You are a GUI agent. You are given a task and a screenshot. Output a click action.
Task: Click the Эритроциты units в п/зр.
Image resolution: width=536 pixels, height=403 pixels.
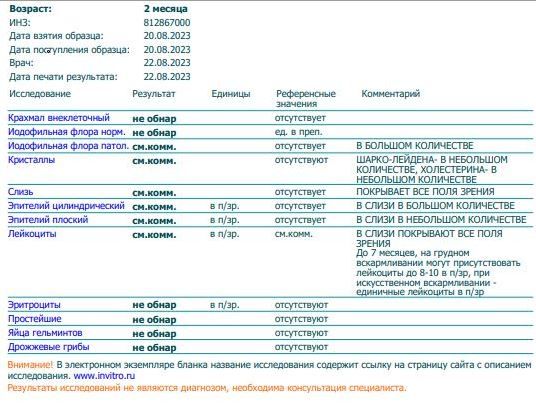coord(225,305)
